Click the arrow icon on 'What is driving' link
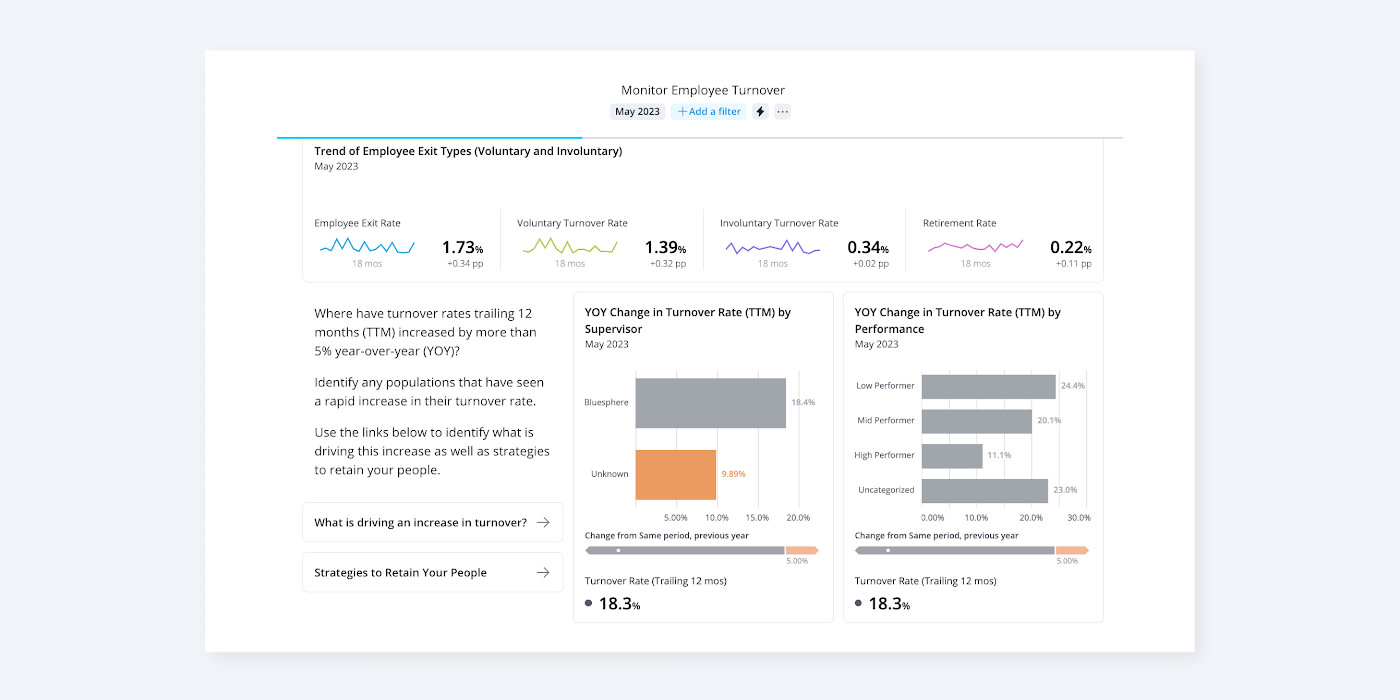 pos(543,522)
